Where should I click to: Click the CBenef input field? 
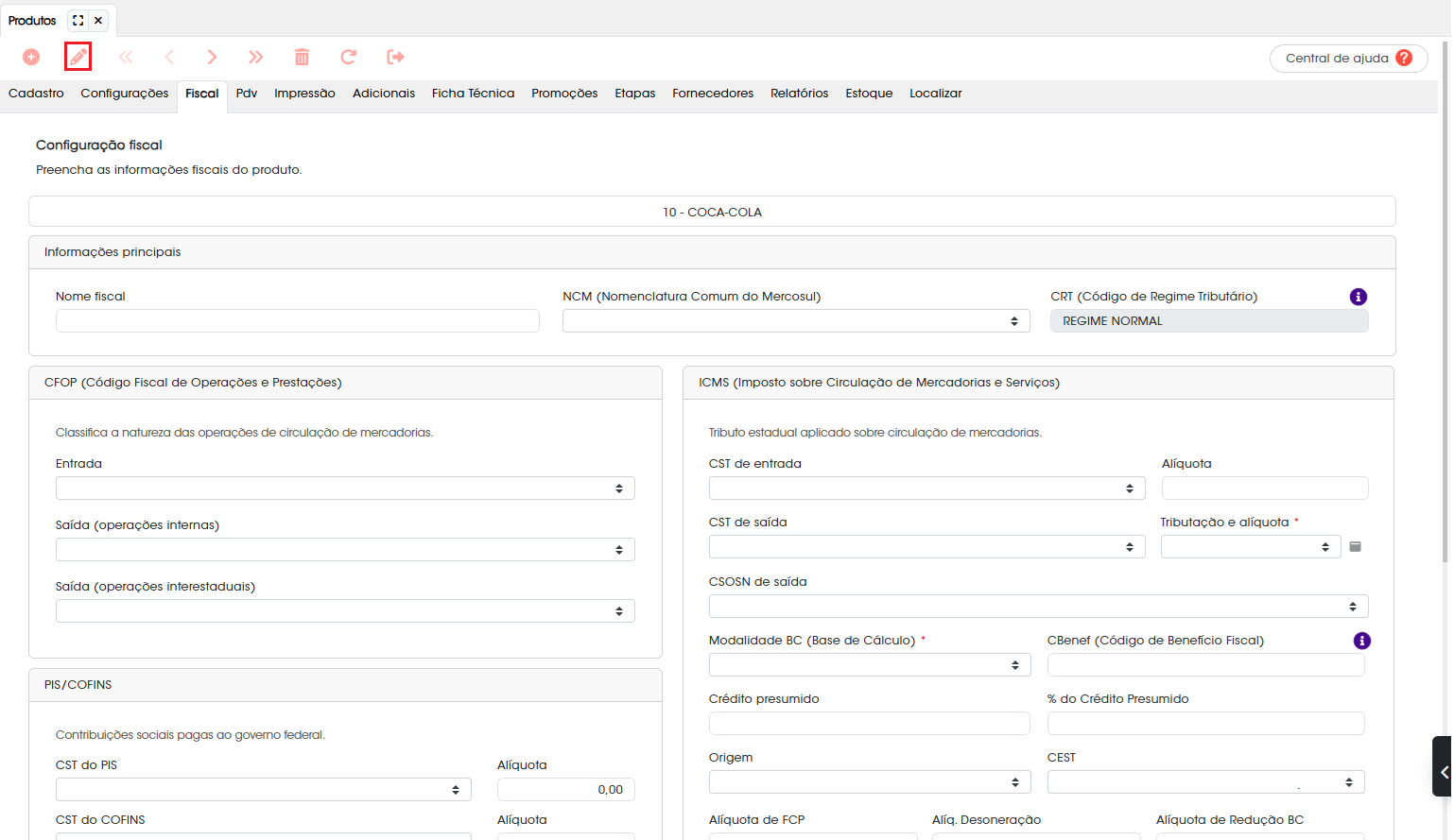coord(1206,665)
